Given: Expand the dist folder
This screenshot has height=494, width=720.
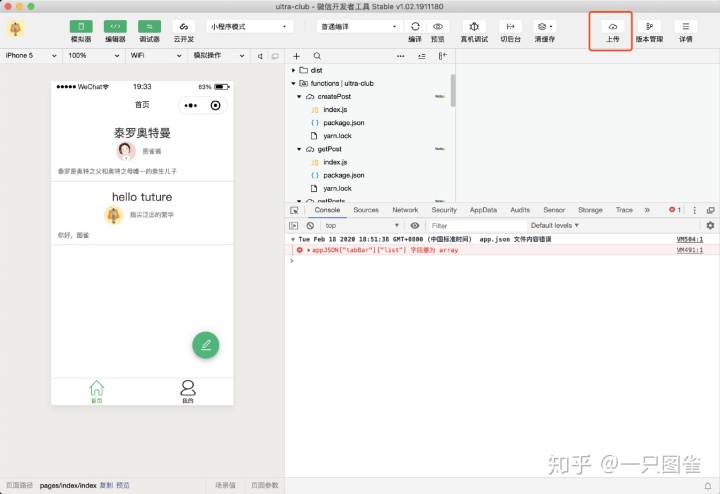Looking at the screenshot, I should point(293,70).
